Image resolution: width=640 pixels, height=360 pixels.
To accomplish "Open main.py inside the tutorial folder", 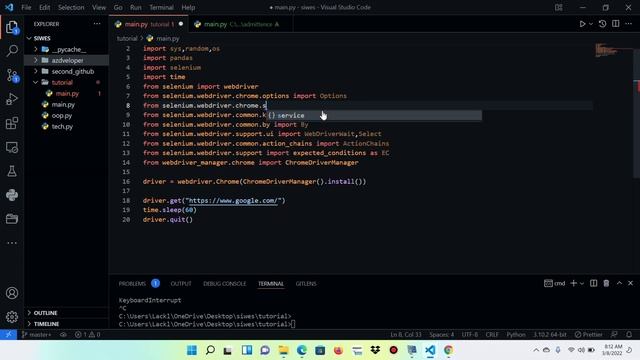I will click(x=67, y=93).
